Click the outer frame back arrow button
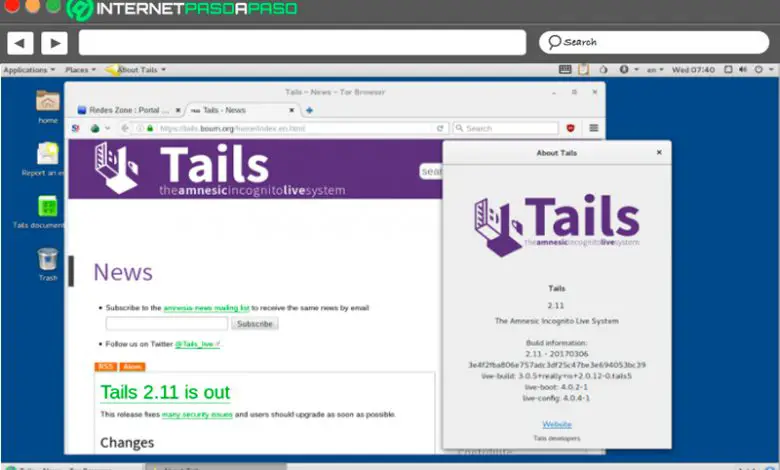The image size is (780, 470). (x=20, y=43)
